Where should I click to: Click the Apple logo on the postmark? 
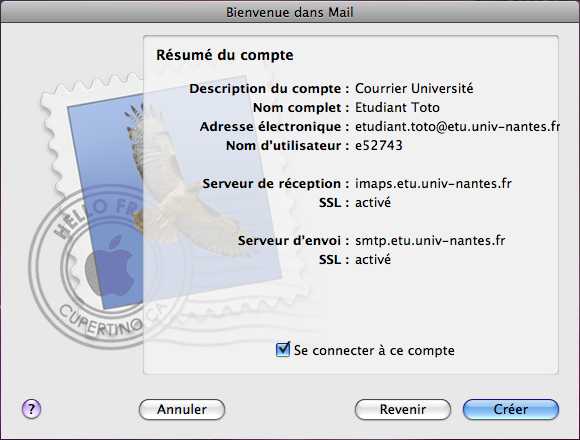(110, 266)
